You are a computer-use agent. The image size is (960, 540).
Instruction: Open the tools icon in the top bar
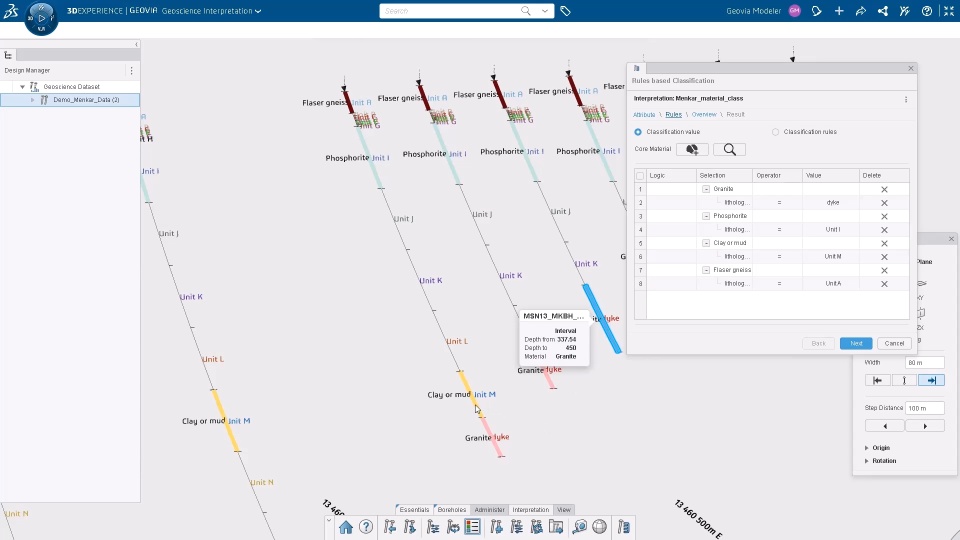pyautogui.click(x=905, y=11)
